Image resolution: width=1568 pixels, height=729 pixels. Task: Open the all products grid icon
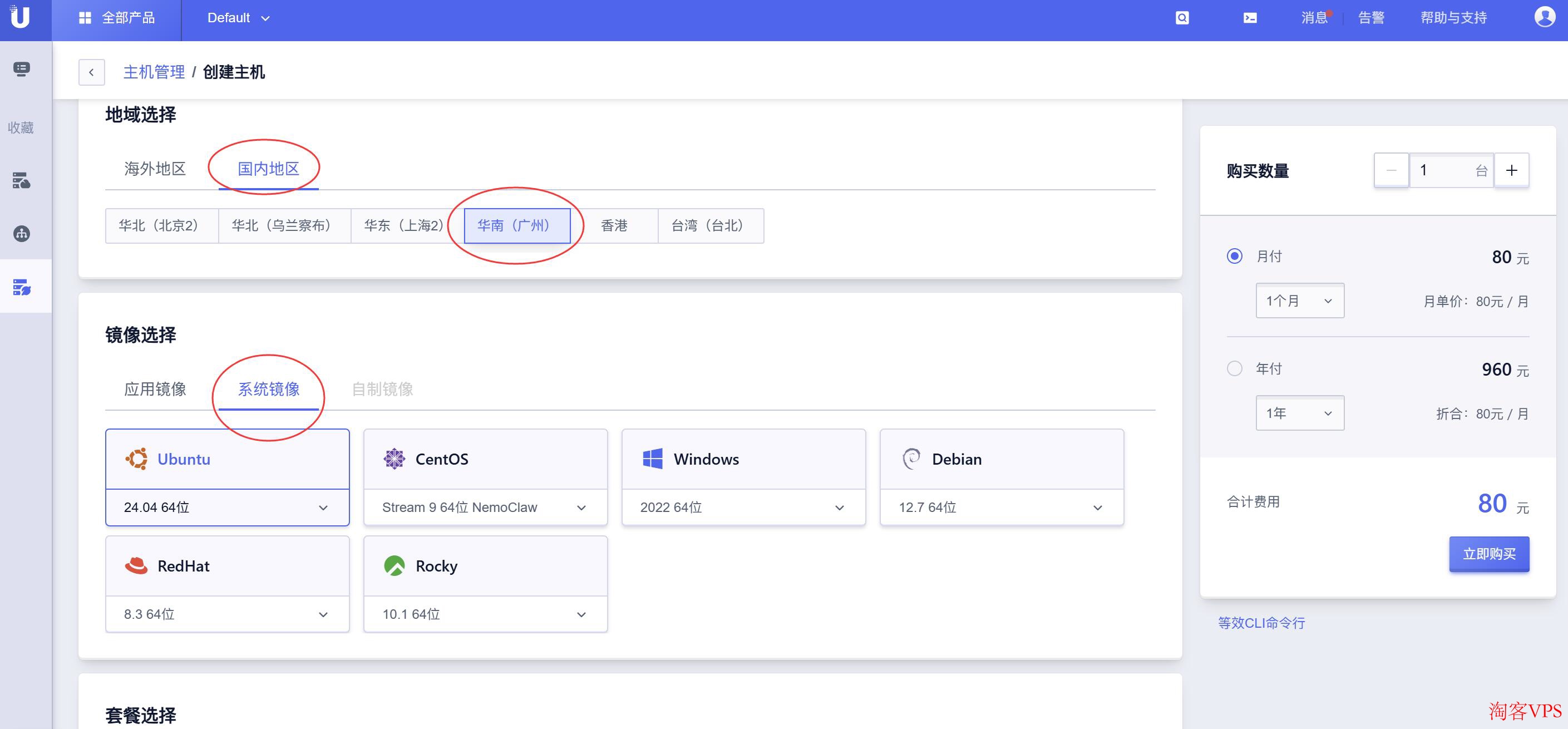(85, 18)
